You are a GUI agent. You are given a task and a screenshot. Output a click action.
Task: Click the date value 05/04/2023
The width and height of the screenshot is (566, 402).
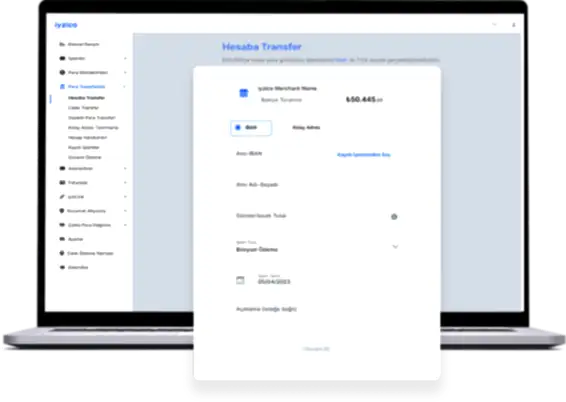point(274,281)
